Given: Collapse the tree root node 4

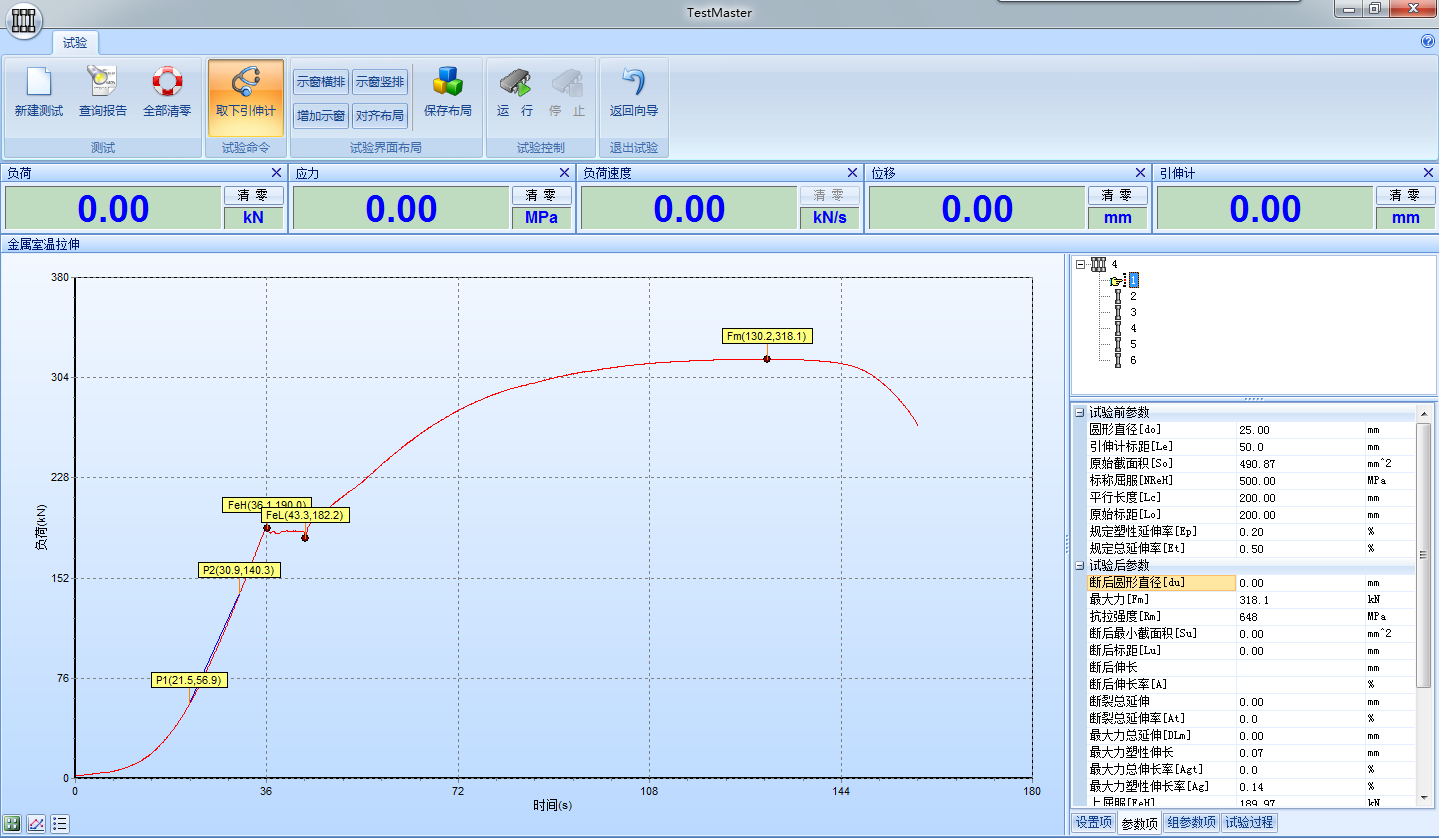Looking at the screenshot, I should click(x=1080, y=264).
